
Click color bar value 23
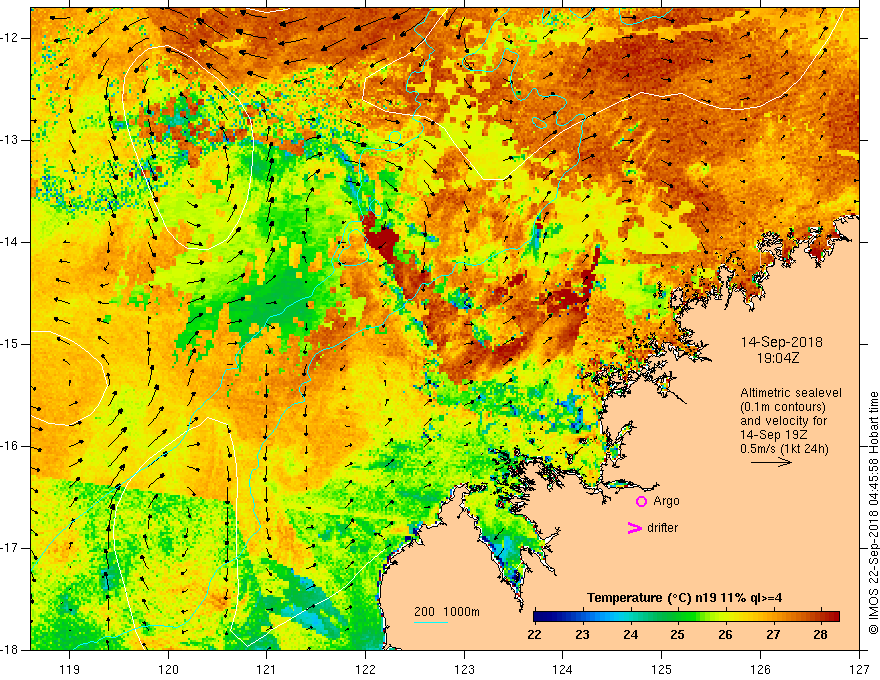[x=582, y=635]
